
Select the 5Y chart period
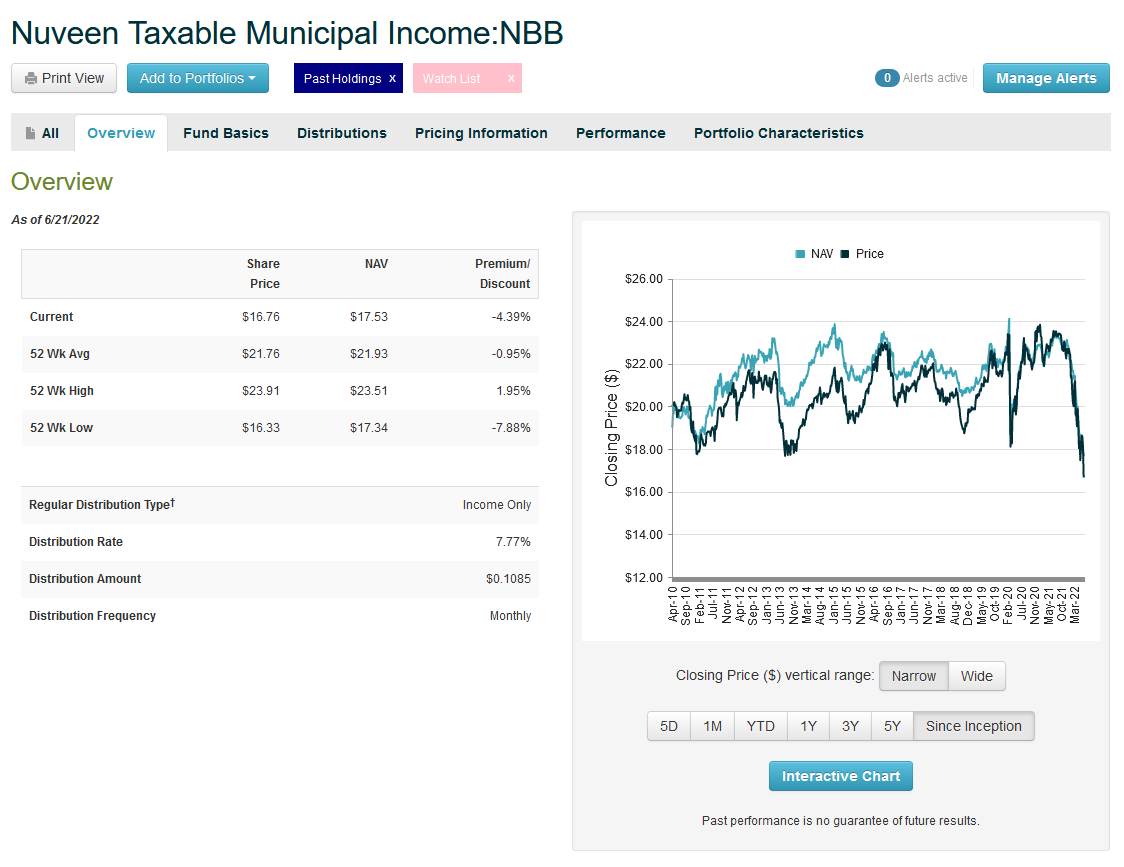click(x=892, y=726)
